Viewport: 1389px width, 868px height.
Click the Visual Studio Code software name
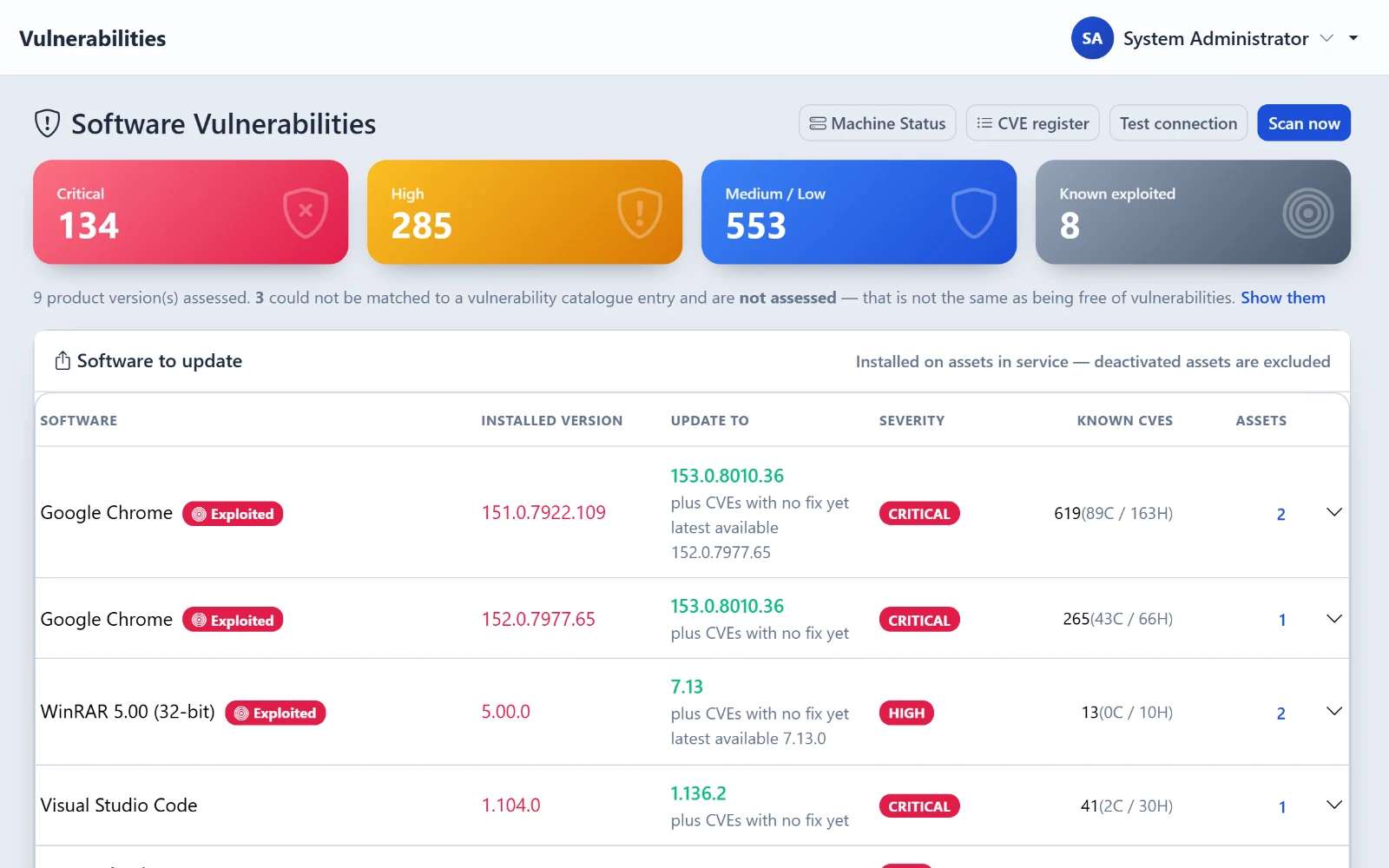[x=119, y=806]
